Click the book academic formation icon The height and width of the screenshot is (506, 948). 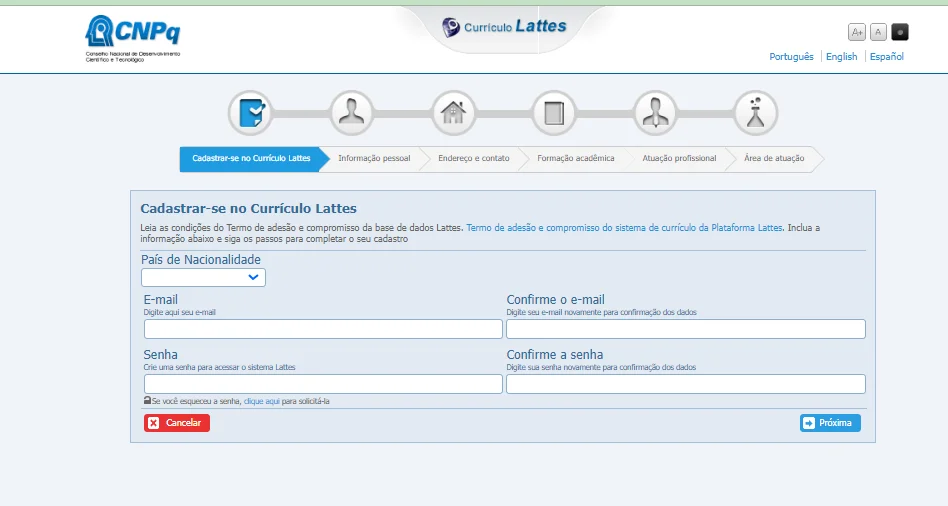point(554,112)
